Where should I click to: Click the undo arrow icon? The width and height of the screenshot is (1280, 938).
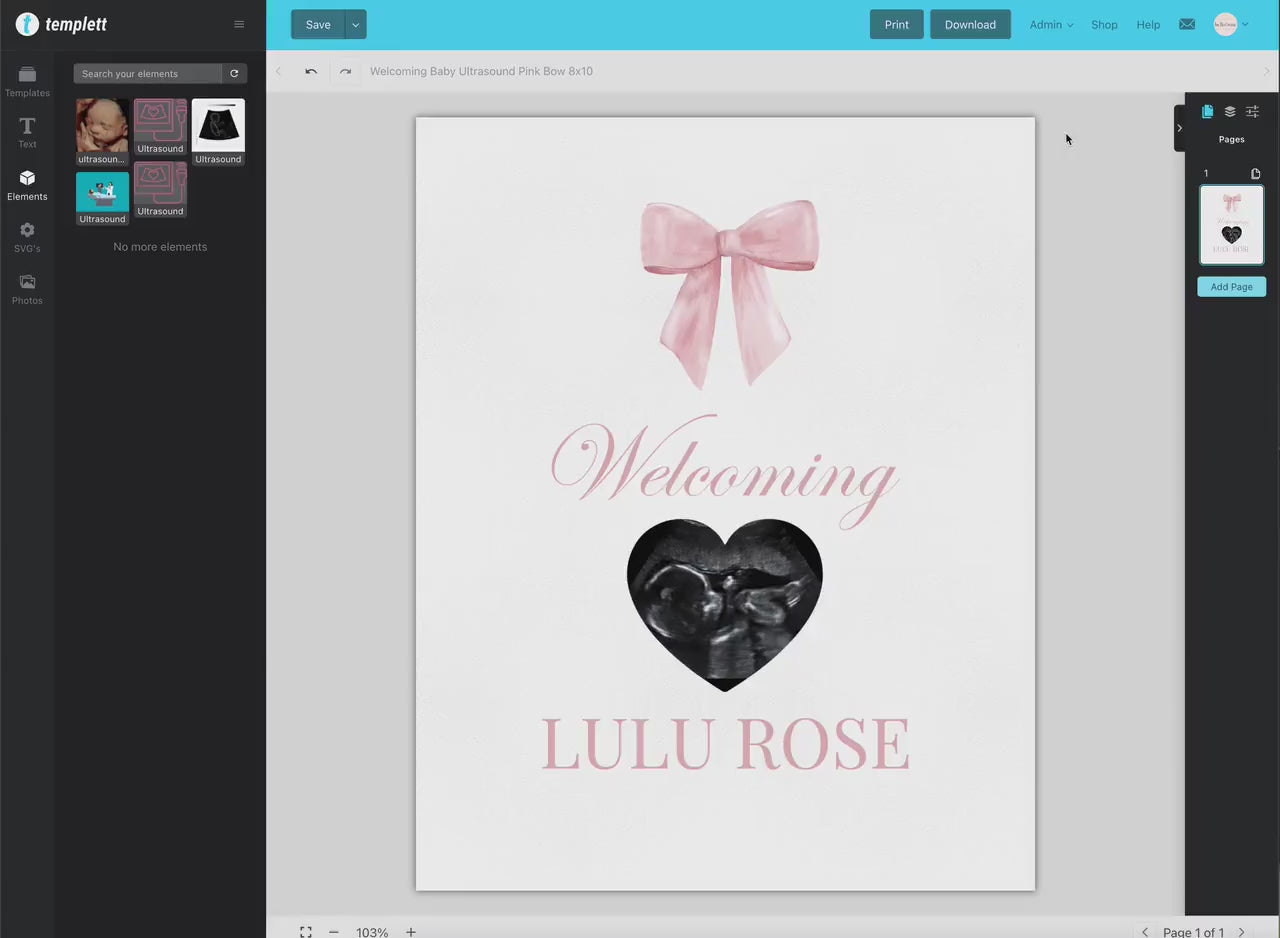311,72
